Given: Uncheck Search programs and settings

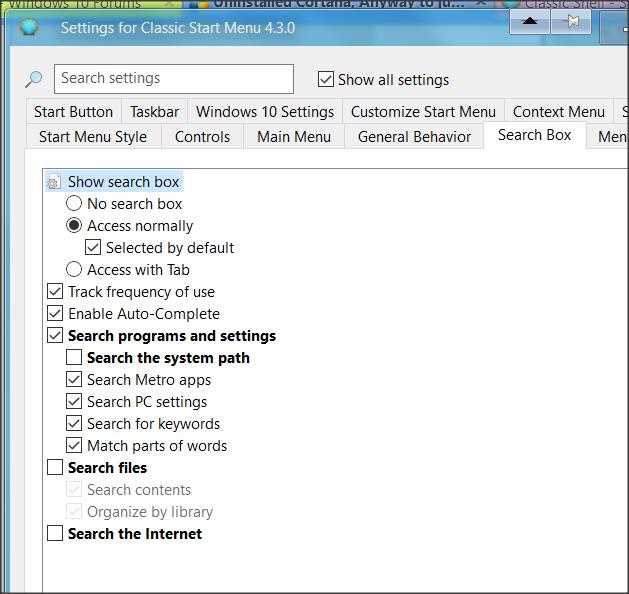Looking at the screenshot, I should coord(55,335).
